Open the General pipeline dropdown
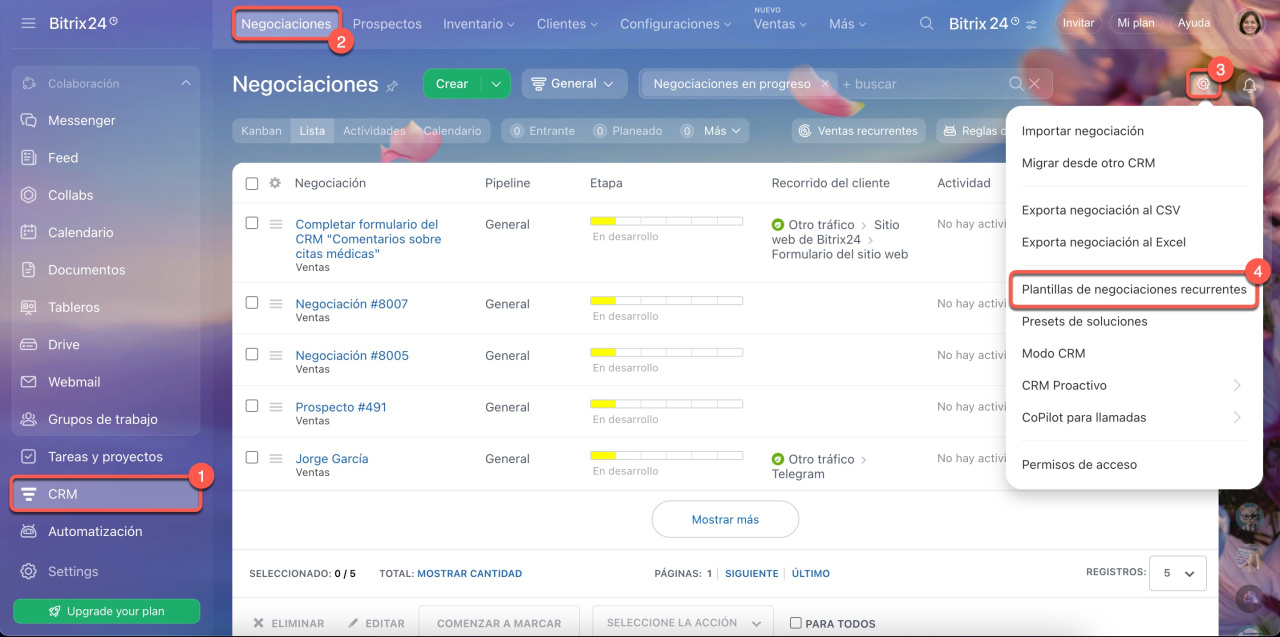 tap(574, 84)
